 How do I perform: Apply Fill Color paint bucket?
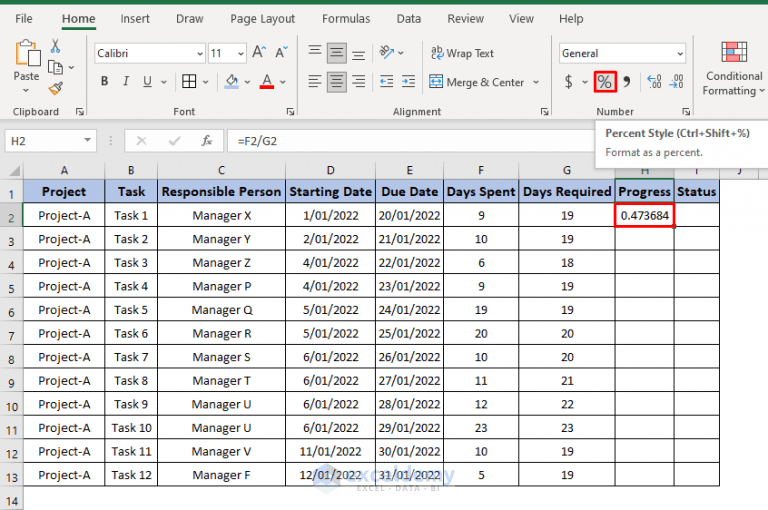point(232,81)
